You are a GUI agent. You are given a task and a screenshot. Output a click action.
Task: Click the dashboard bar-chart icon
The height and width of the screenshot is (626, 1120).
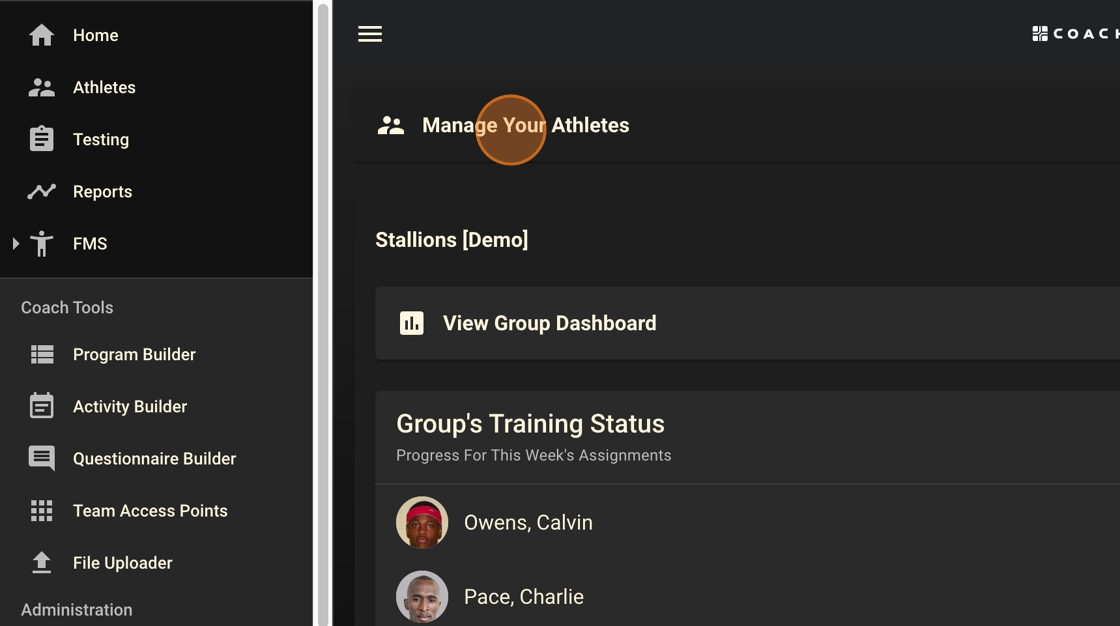point(411,322)
